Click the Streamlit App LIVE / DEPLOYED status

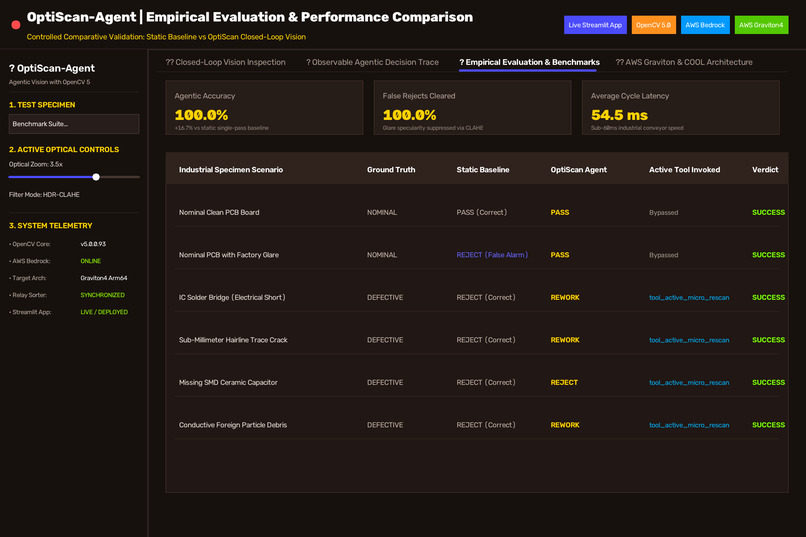click(x=104, y=312)
